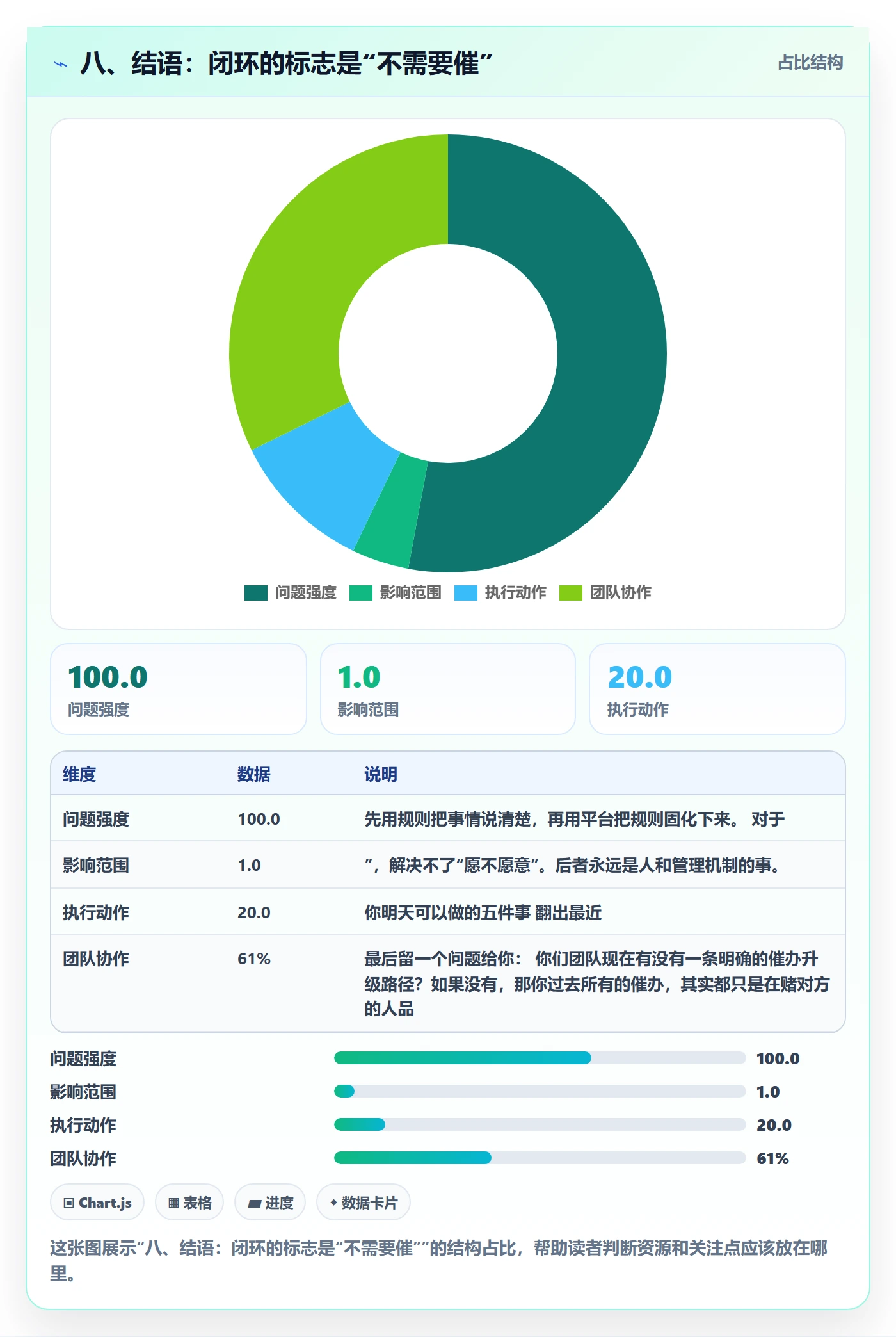
Task: Click the 100.0 value in the table
Action: coord(259,819)
